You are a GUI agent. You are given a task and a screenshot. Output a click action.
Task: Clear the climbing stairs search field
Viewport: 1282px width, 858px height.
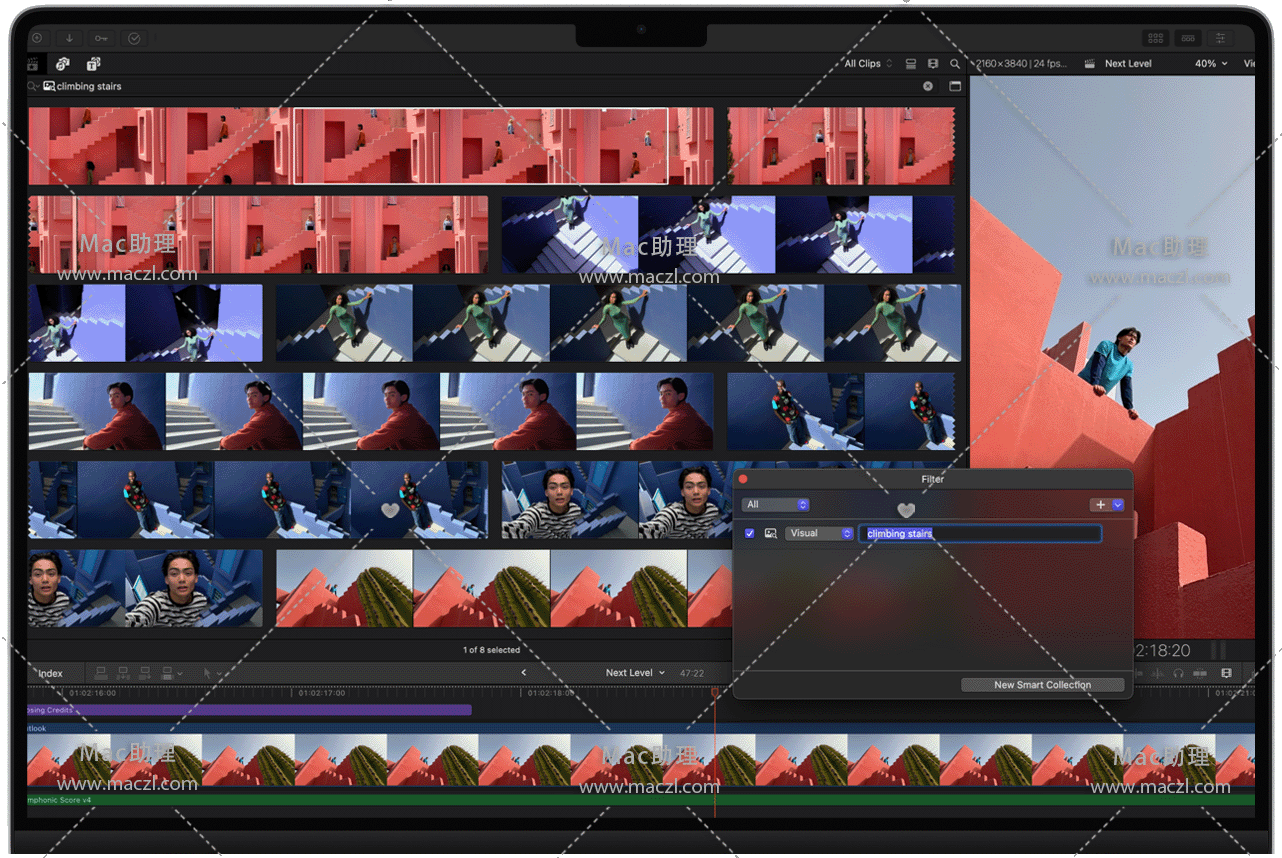coord(928,86)
